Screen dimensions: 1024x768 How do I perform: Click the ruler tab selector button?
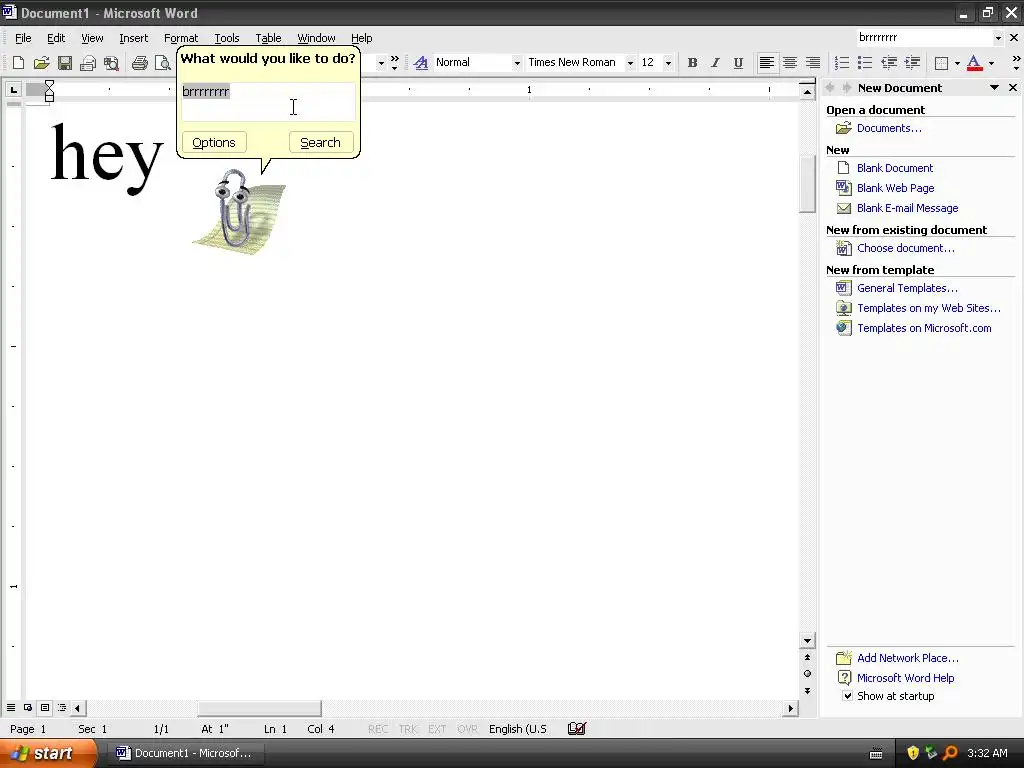pos(13,90)
